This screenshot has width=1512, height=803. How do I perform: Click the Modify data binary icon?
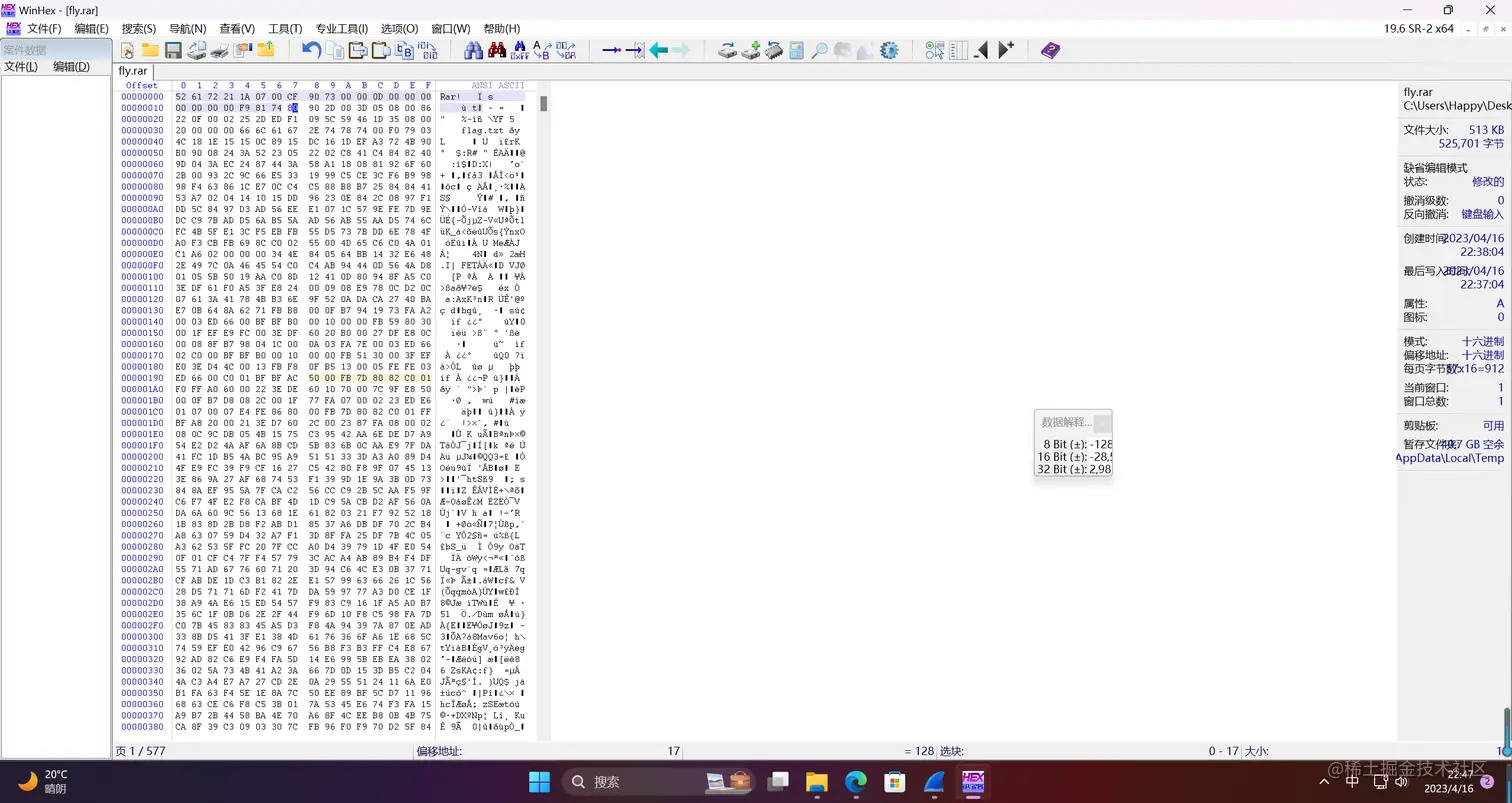(x=428, y=50)
